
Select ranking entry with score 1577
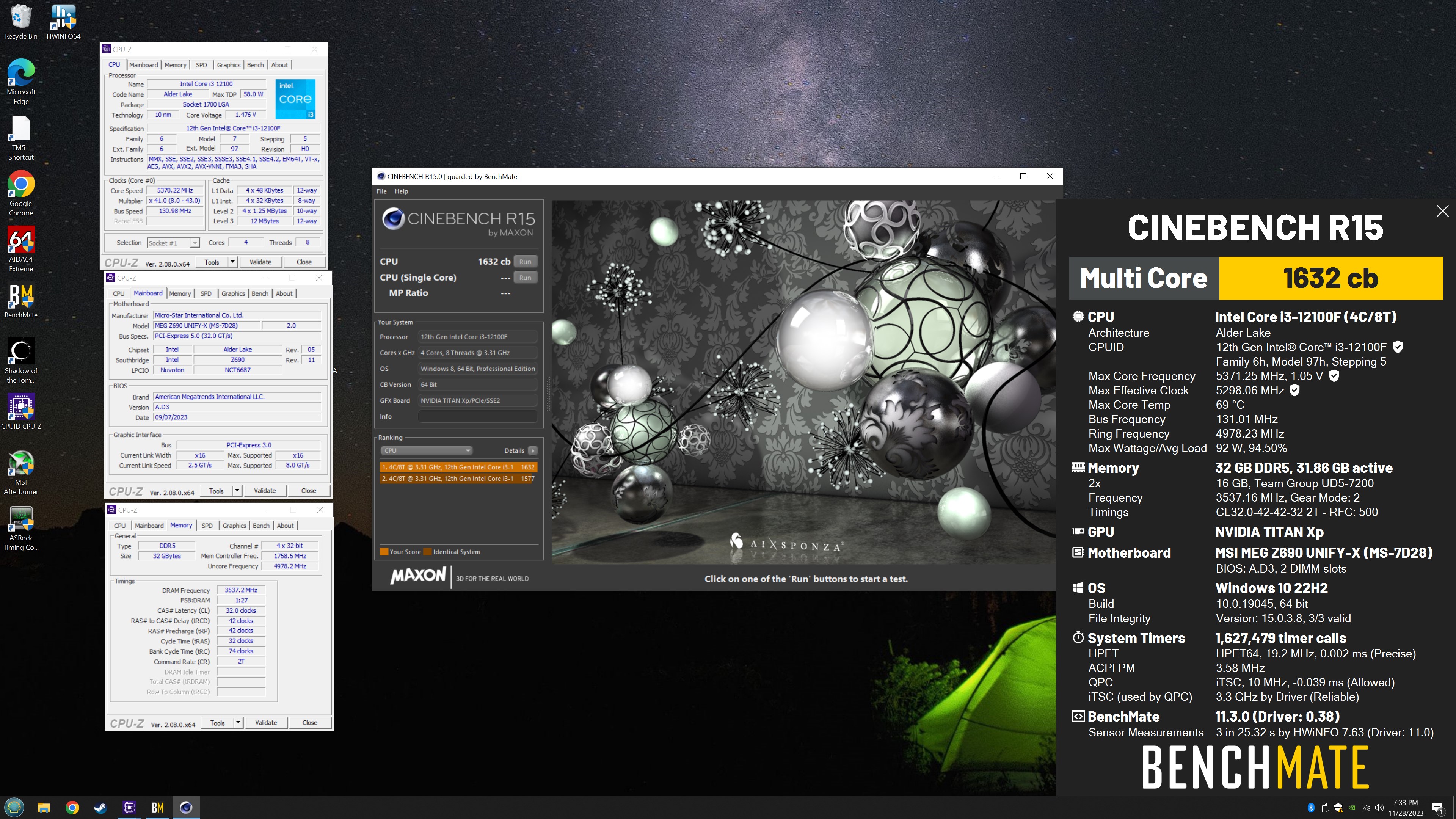pos(458,478)
